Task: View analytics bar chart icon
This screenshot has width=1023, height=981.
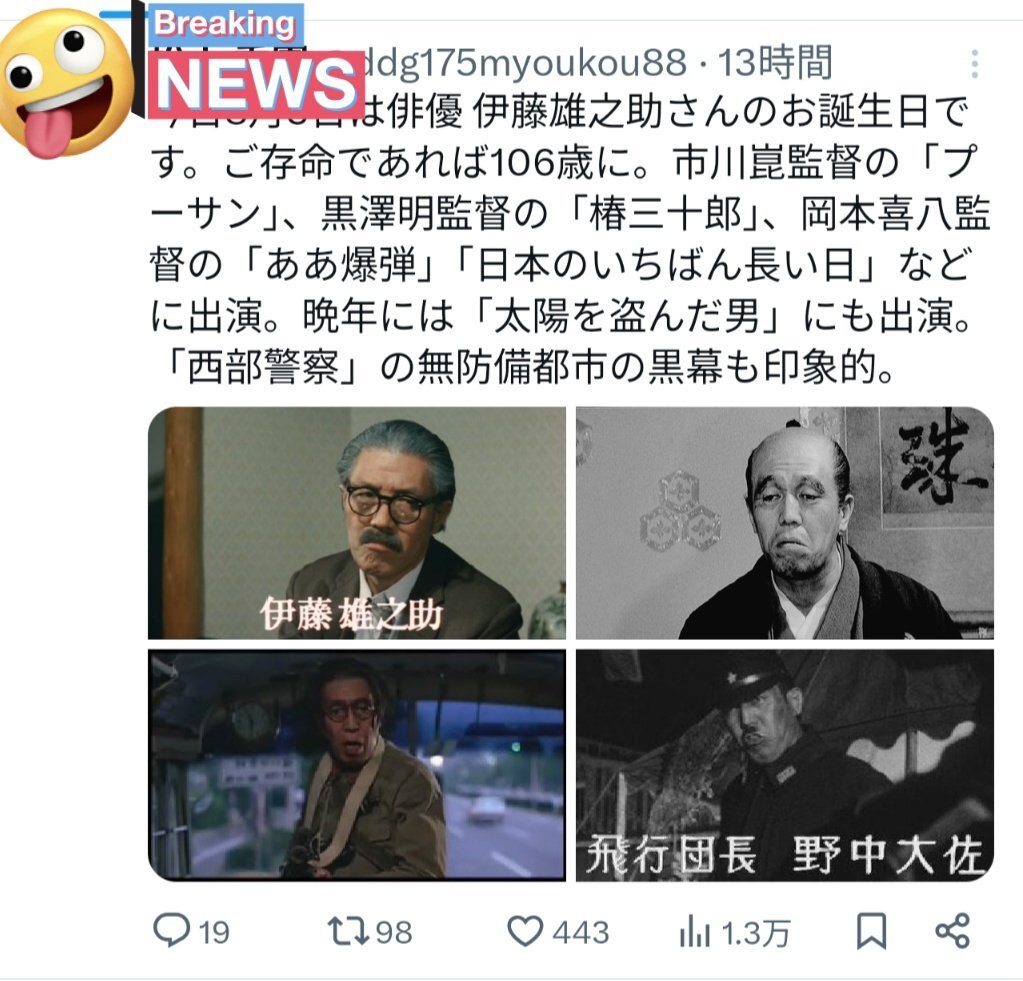Action: 694,931
